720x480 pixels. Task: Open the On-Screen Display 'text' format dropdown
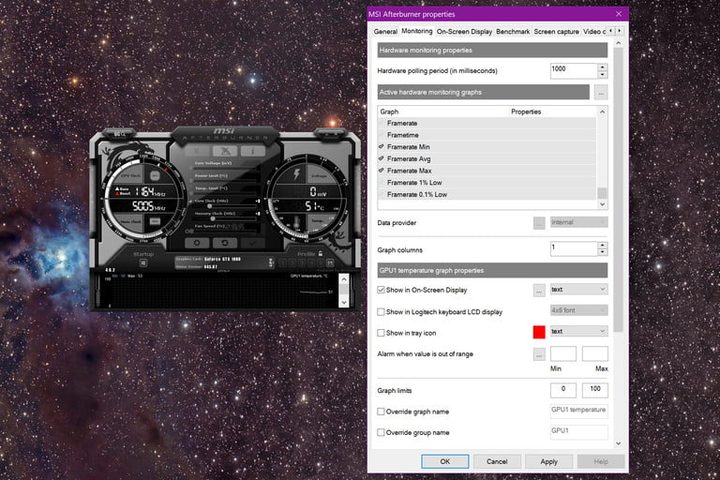click(x=579, y=289)
